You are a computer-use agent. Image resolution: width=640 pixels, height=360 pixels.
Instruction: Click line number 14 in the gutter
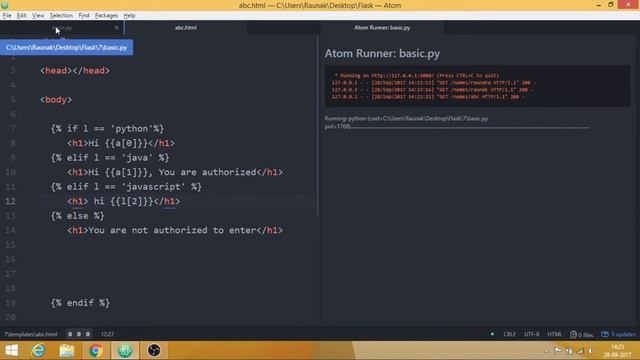[11, 230]
